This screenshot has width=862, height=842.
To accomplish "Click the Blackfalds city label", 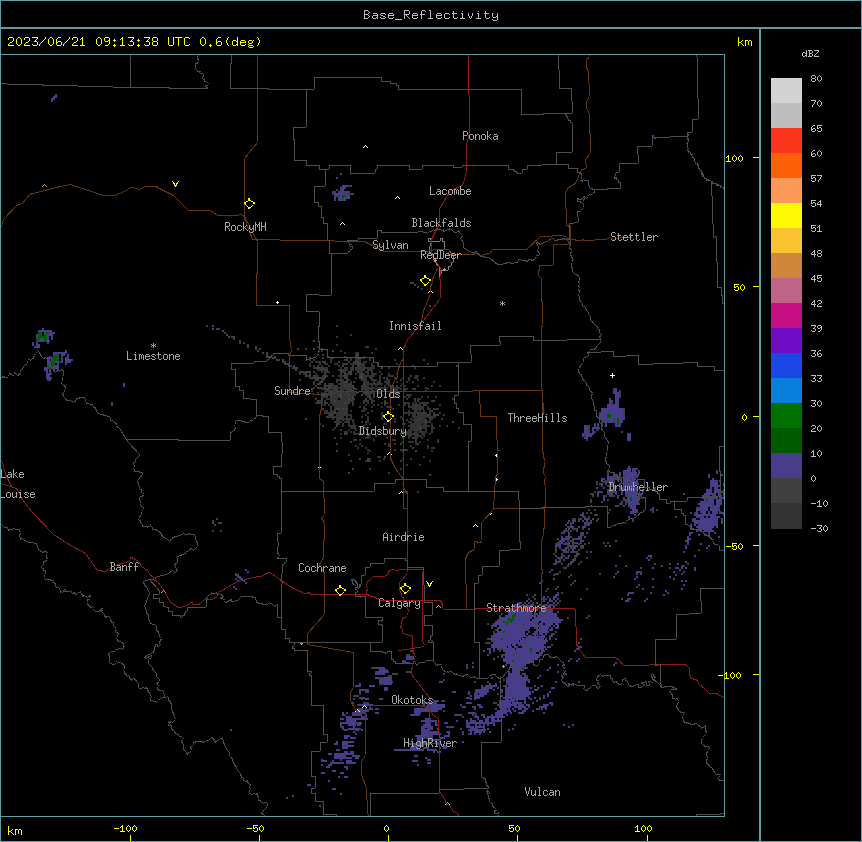I will (441, 223).
